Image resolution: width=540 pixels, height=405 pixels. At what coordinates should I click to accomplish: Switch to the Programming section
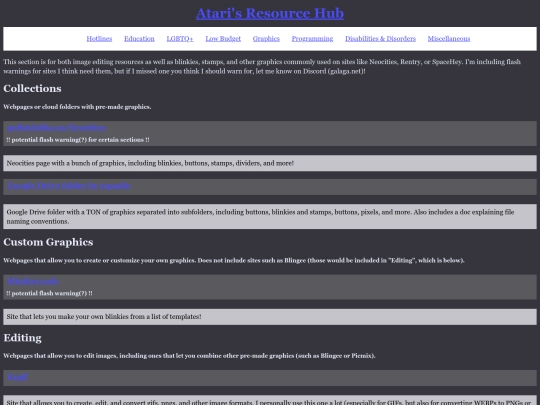coord(312,39)
